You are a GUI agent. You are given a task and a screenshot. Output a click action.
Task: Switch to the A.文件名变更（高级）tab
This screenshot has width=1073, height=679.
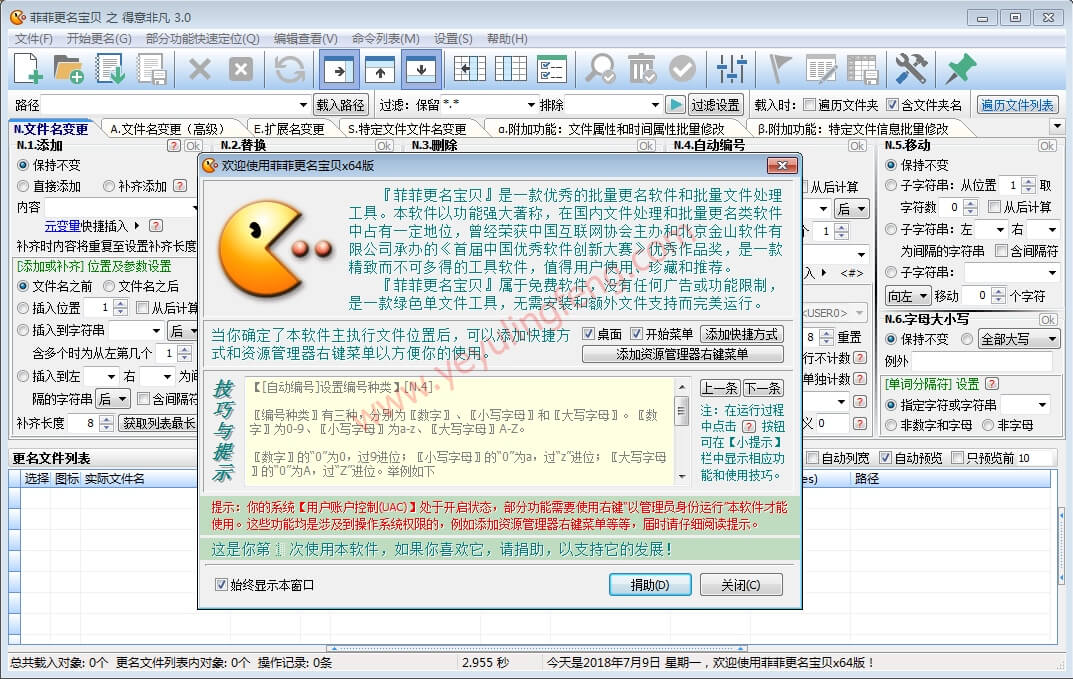168,129
